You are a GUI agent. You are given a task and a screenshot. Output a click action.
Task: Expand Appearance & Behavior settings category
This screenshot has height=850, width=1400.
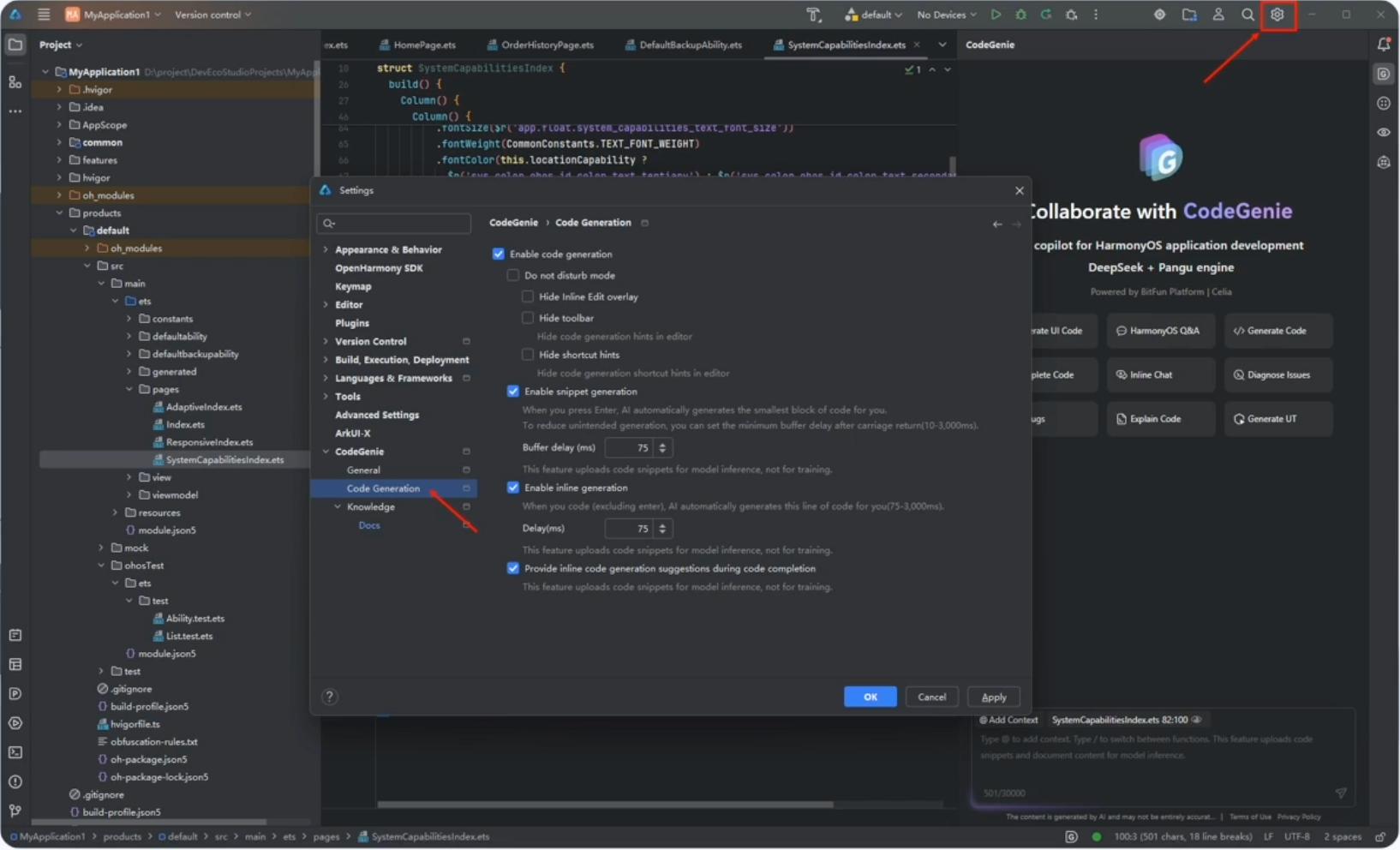[326, 249]
